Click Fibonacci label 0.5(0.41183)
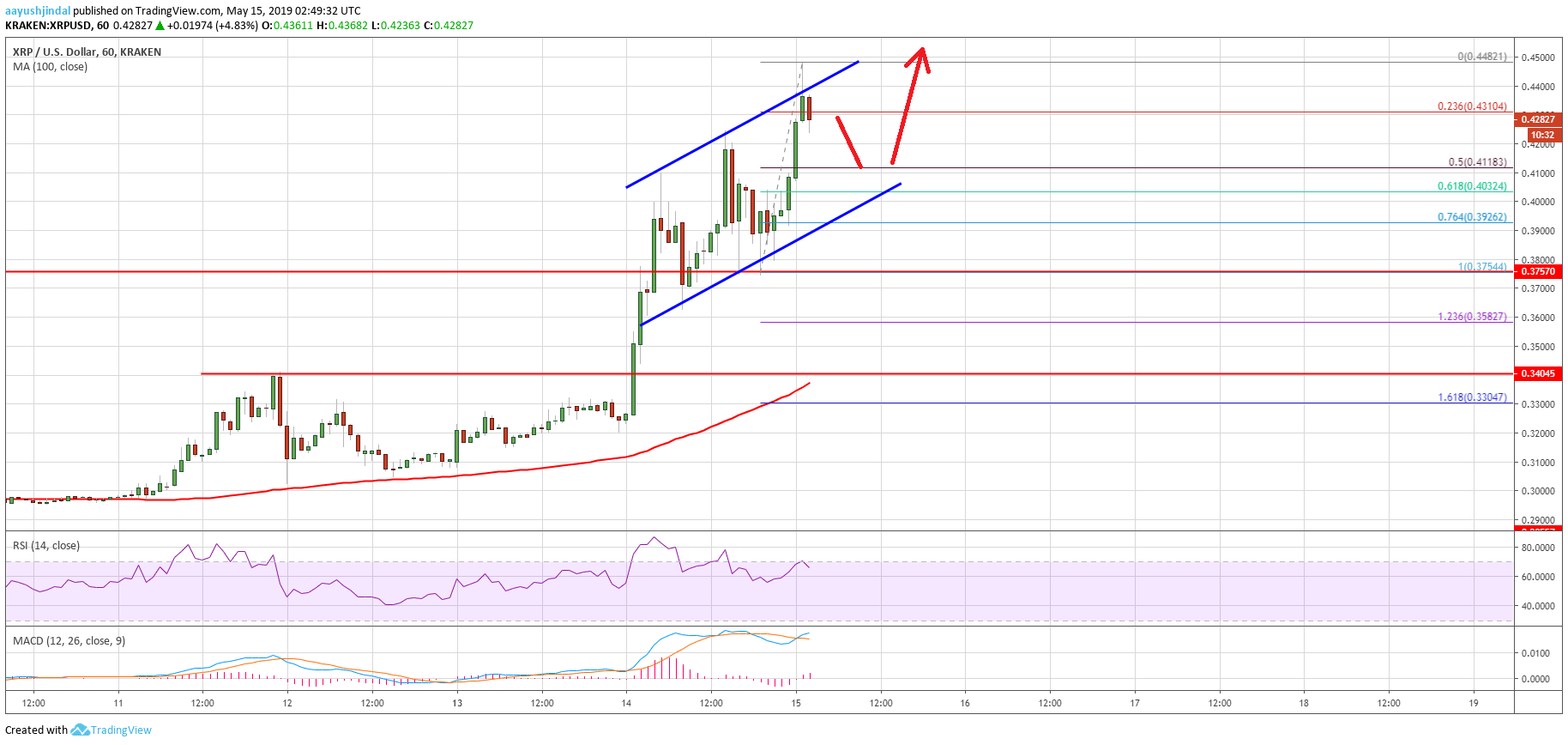This screenshot has height=745, width=1568. coord(1477,162)
